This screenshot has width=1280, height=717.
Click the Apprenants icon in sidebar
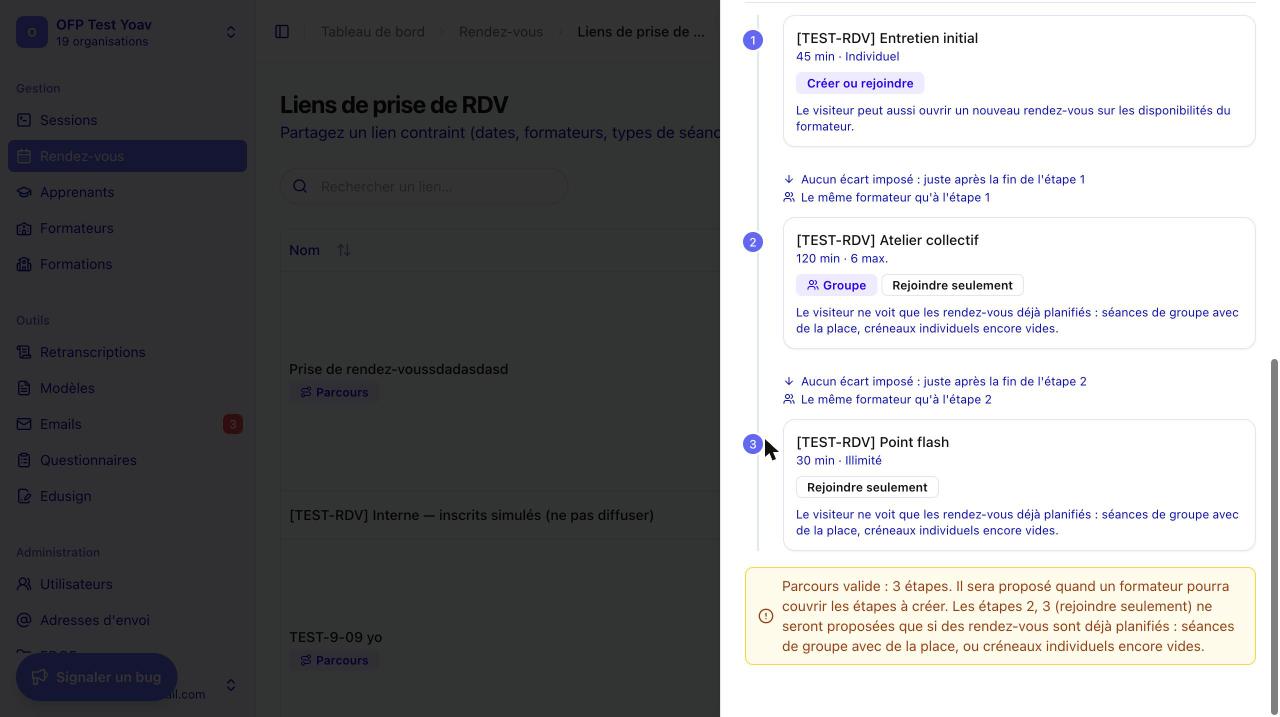click(x=24, y=192)
